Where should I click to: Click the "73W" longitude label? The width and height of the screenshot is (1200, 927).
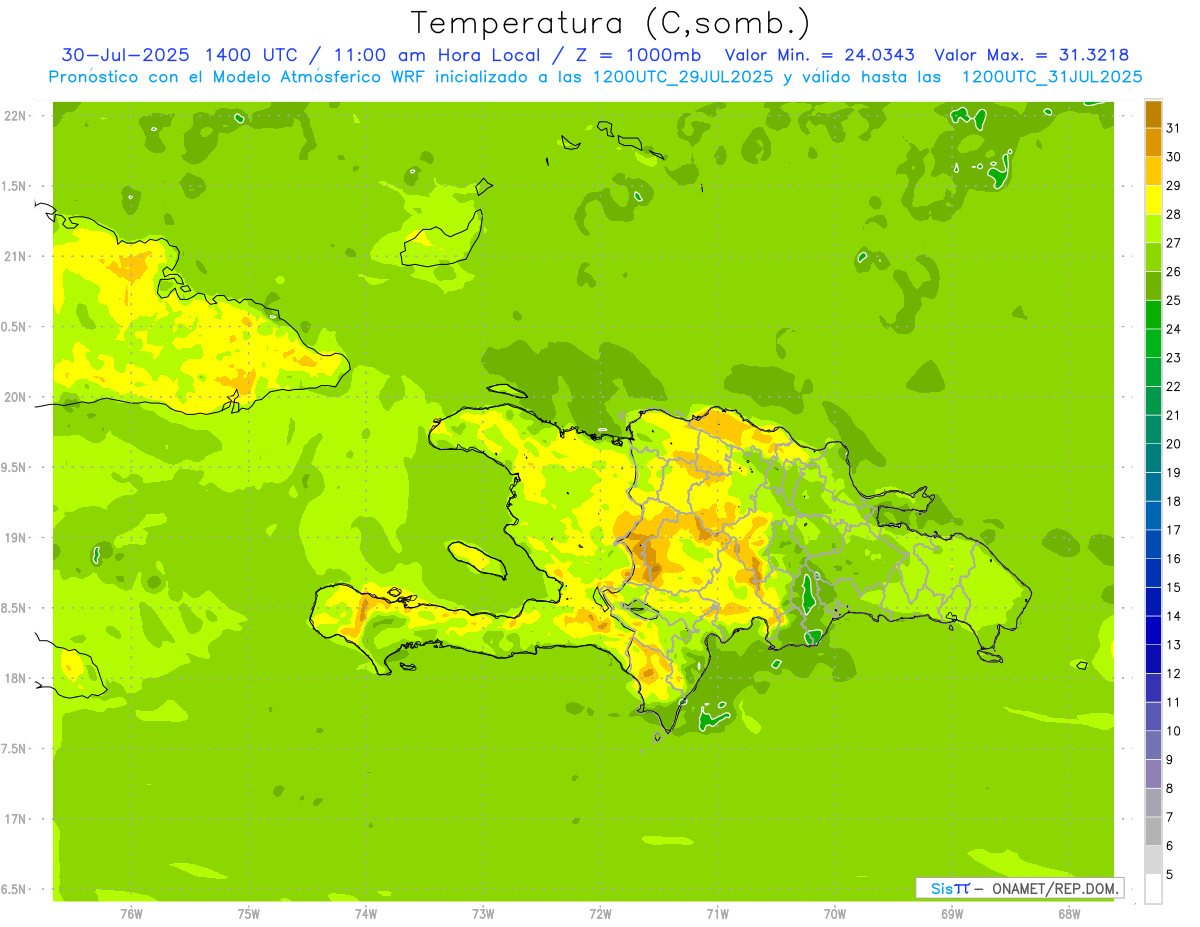pos(483,914)
